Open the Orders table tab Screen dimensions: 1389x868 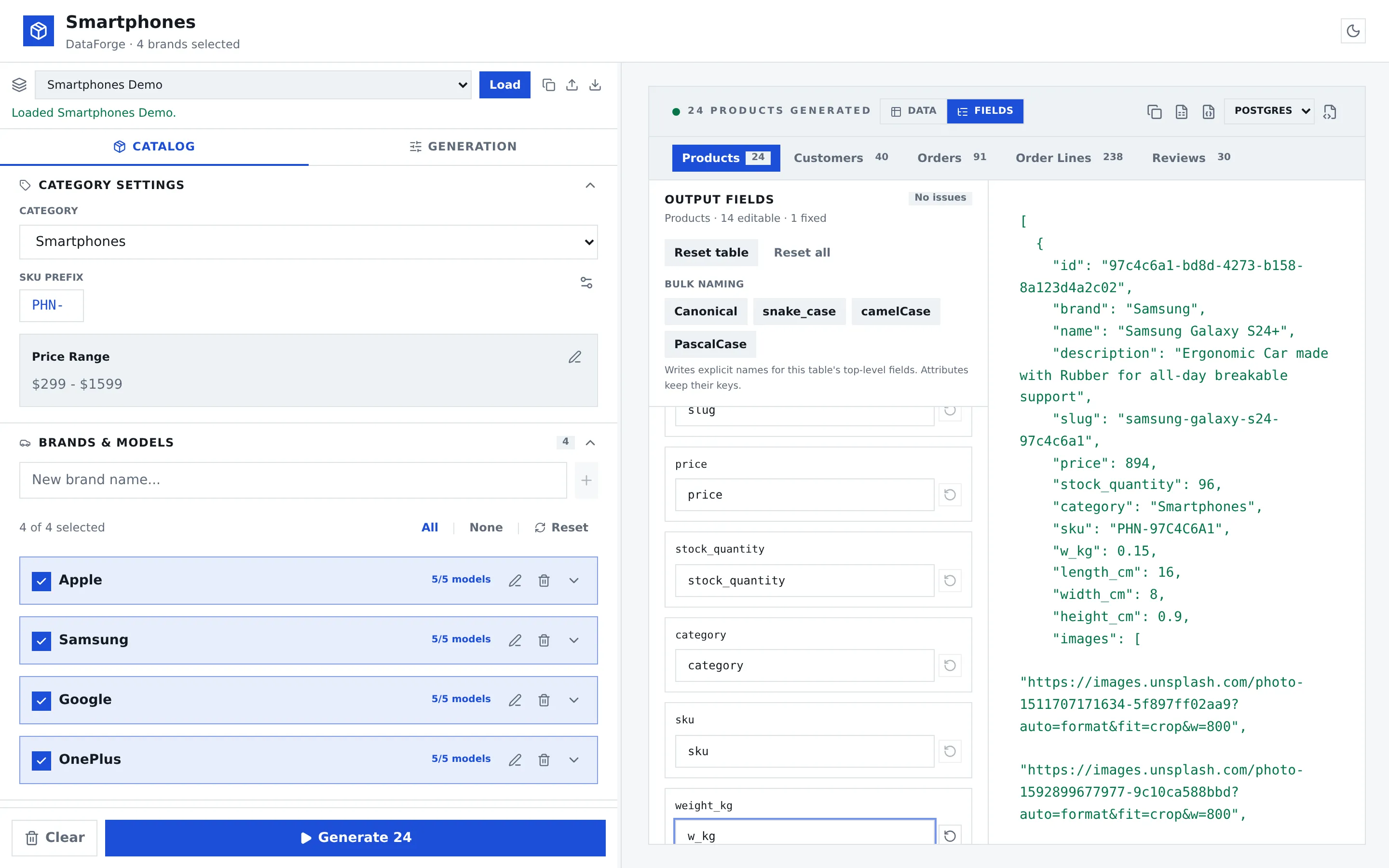[x=952, y=158]
